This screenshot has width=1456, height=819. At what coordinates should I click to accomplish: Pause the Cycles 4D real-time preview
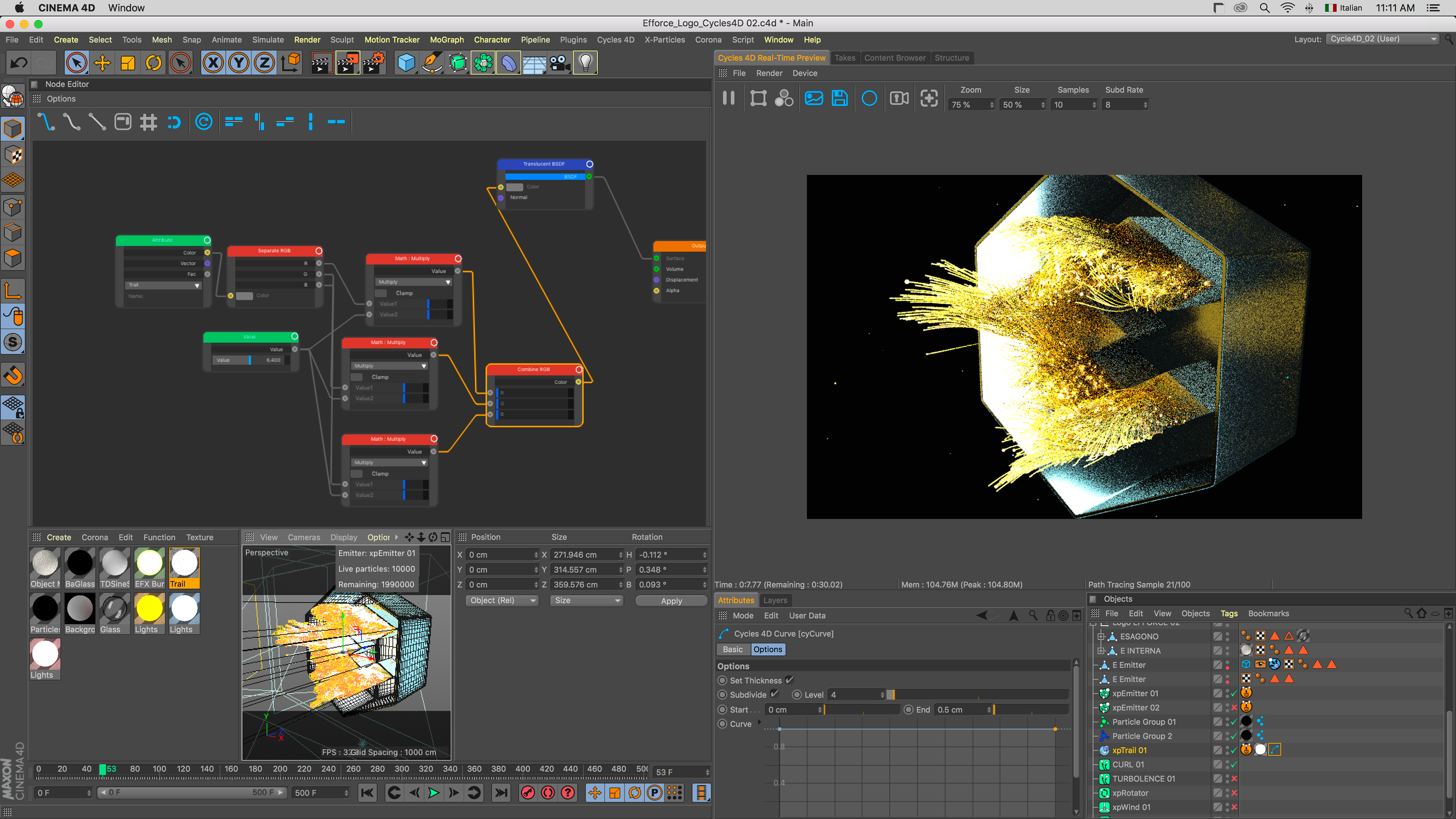728,98
